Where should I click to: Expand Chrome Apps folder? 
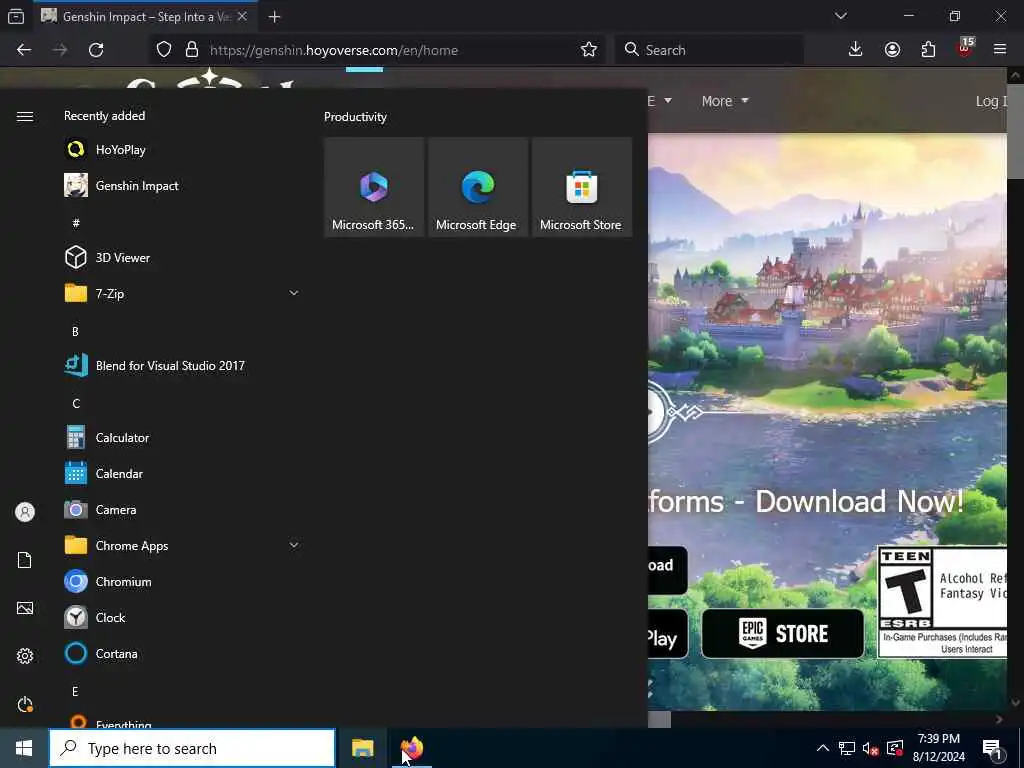(182, 545)
